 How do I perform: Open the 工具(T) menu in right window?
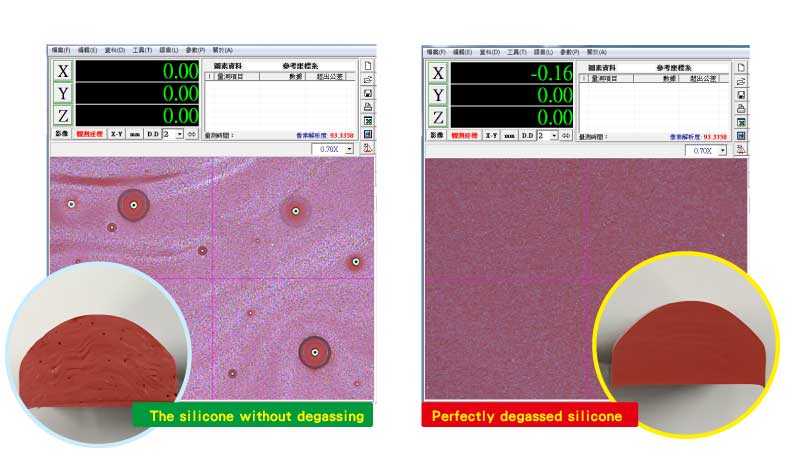coord(517,51)
